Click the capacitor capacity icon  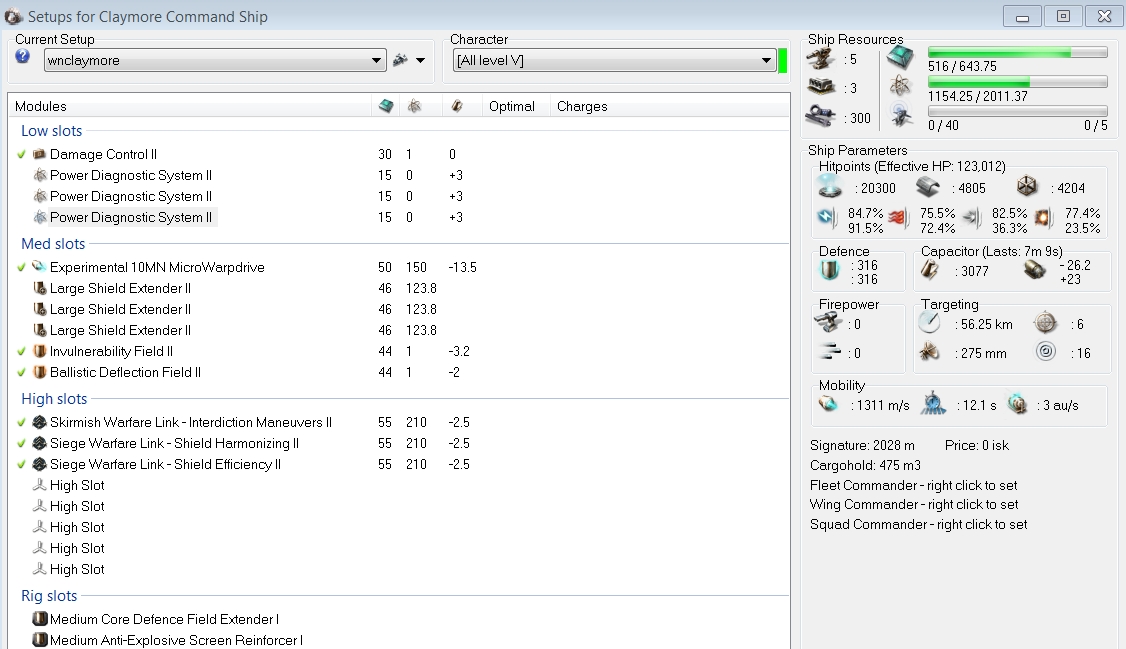[929, 271]
